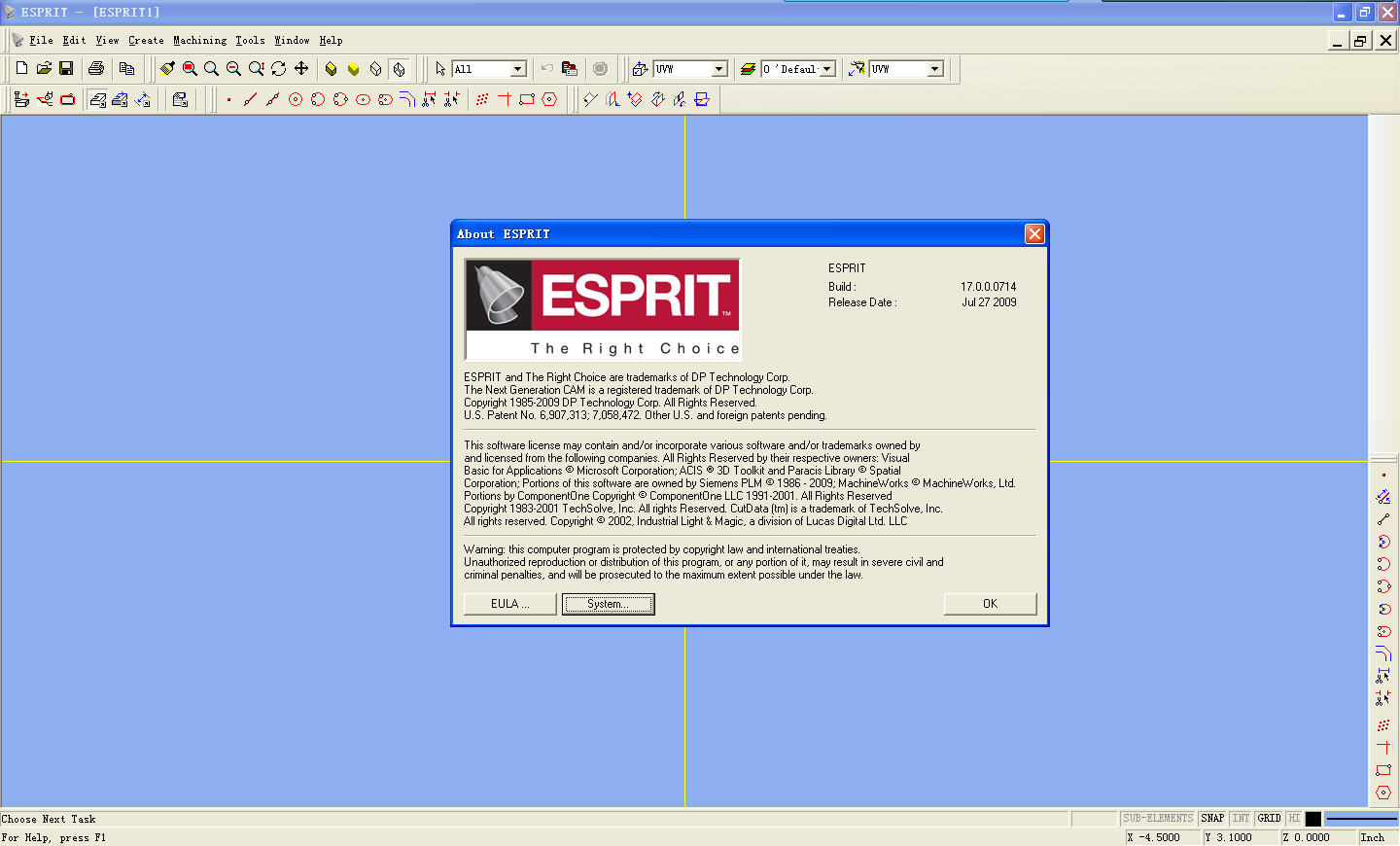The height and width of the screenshot is (846, 1400).
Task: Select the Point Array dotted grid tool in horizontal toolbar
Action: tap(482, 99)
